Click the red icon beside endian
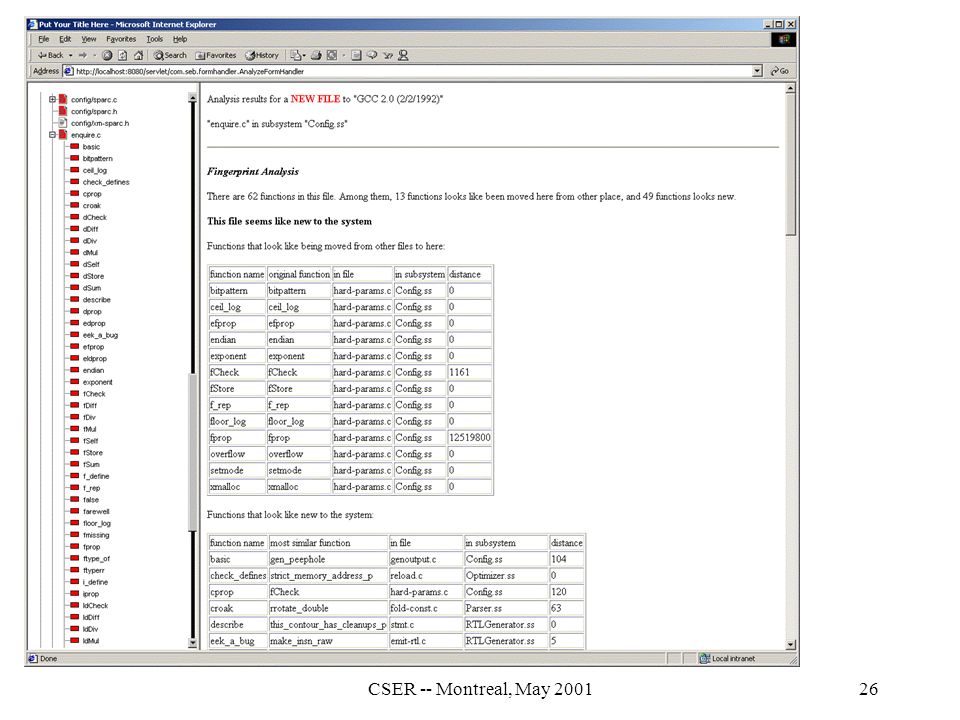 coord(75,370)
